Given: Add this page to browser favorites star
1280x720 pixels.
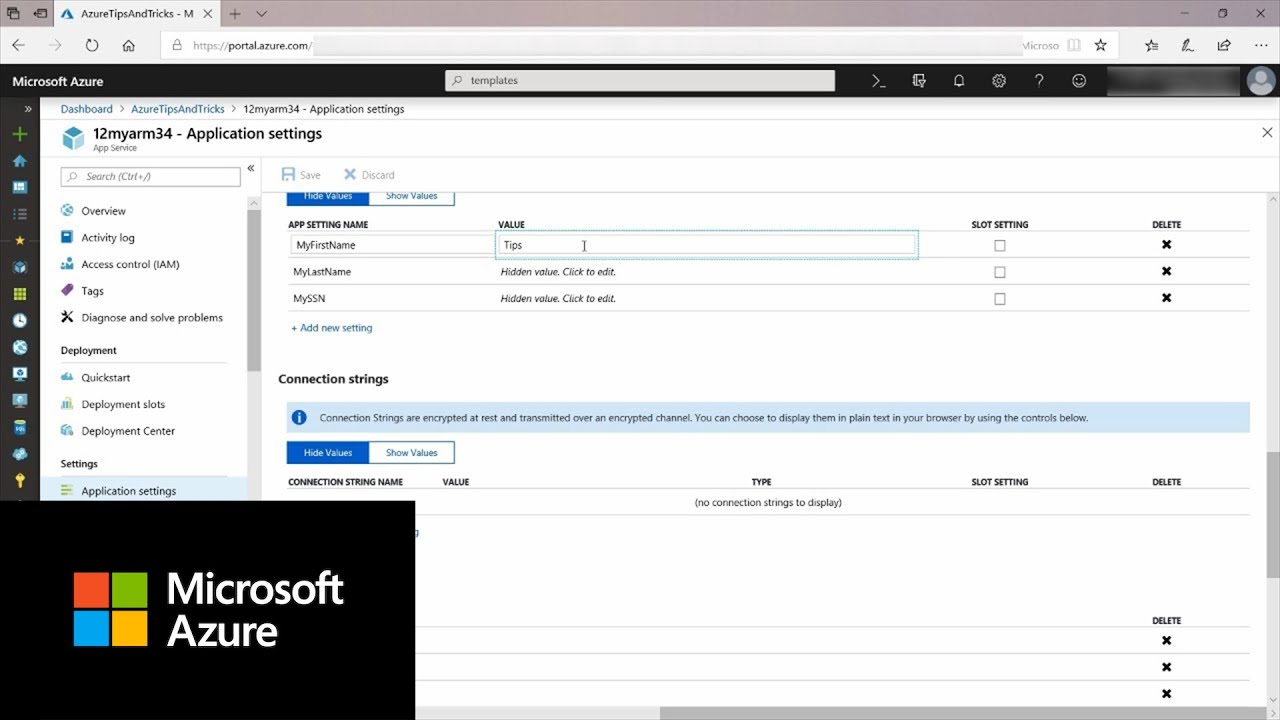Looking at the screenshot, I should (1100, 45).
